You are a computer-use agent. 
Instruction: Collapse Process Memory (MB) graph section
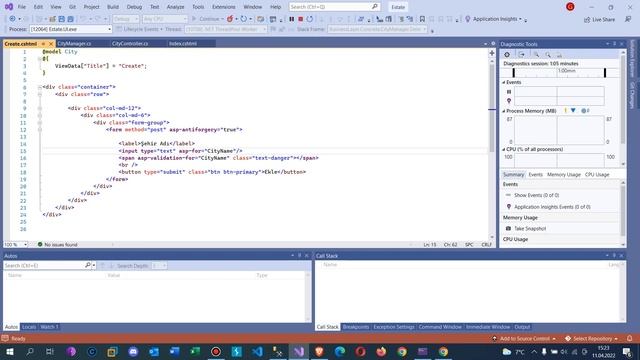click(504, 111)
